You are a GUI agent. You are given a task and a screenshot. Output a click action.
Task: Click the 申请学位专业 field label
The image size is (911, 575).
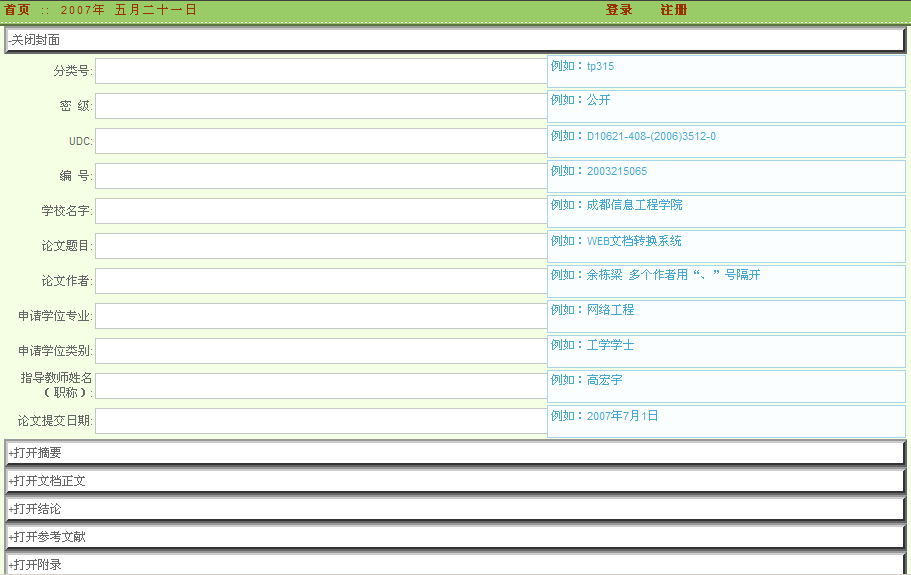(55, 315)
